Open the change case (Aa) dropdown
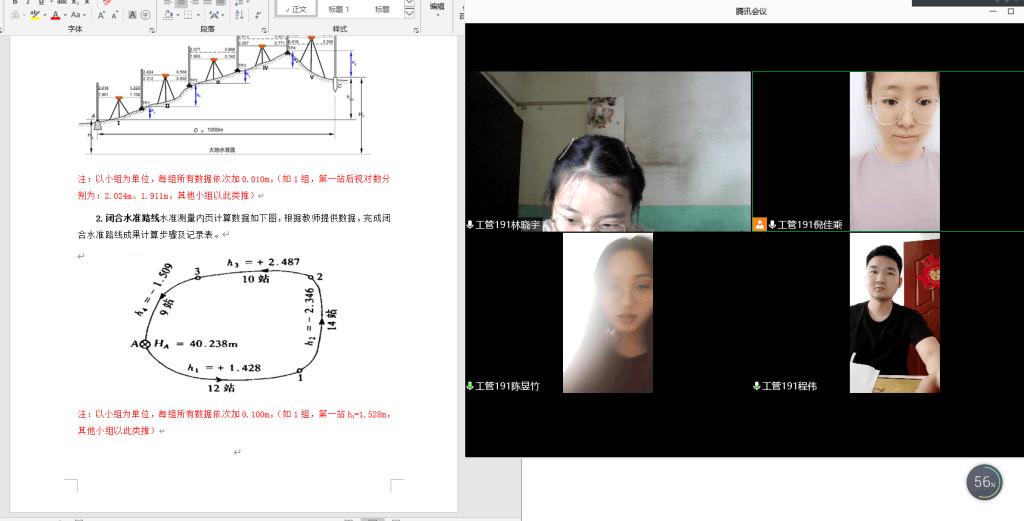Screen dimensions: 1024x521 78,15
